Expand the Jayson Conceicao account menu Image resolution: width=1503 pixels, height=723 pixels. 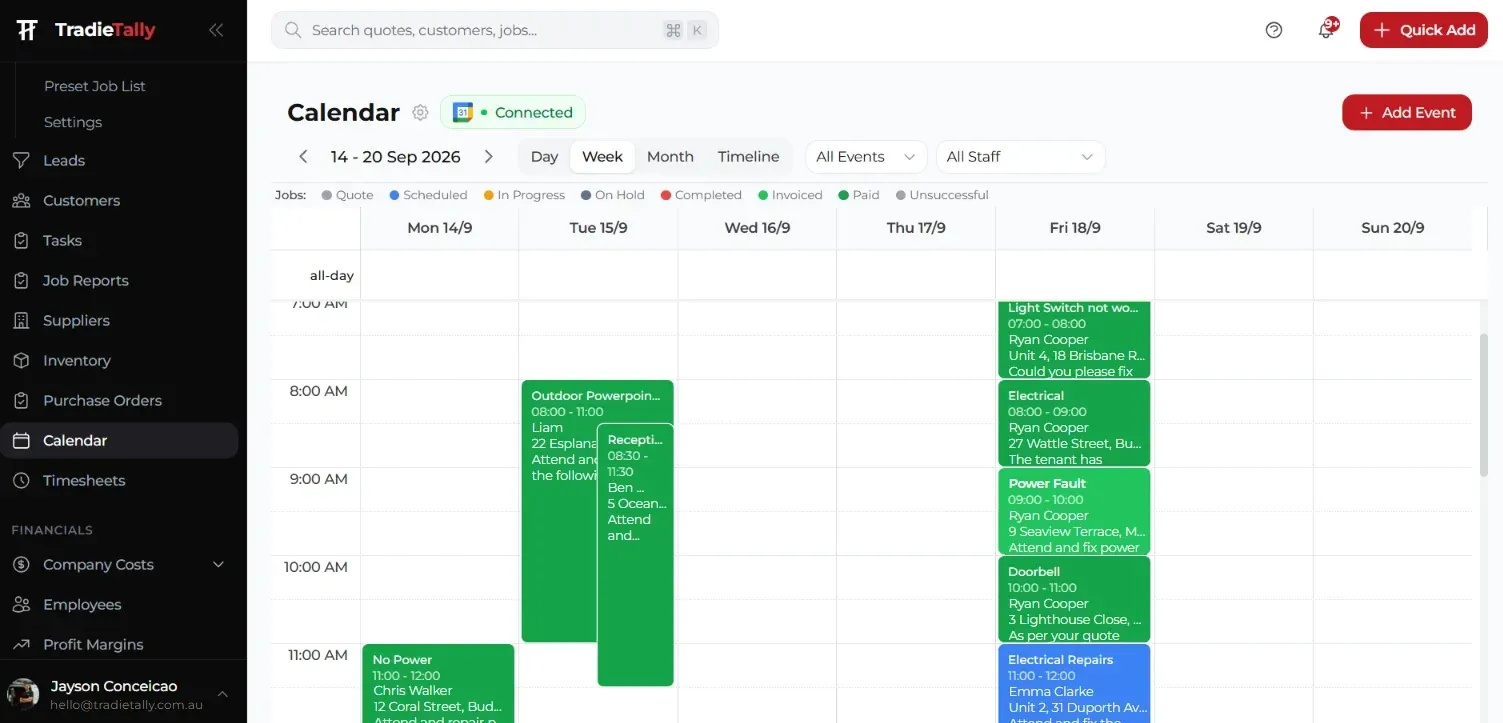tap(119, 694)
